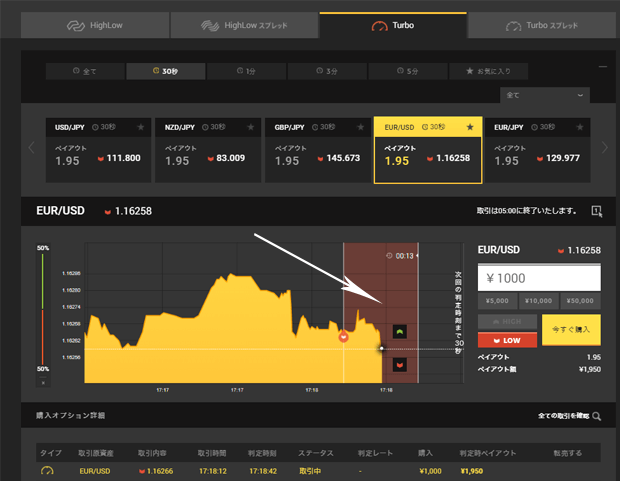The height and width of the screenshot is (481, 620).
Task: Click the 1.16266 rate in trade row
Action: 157,471
